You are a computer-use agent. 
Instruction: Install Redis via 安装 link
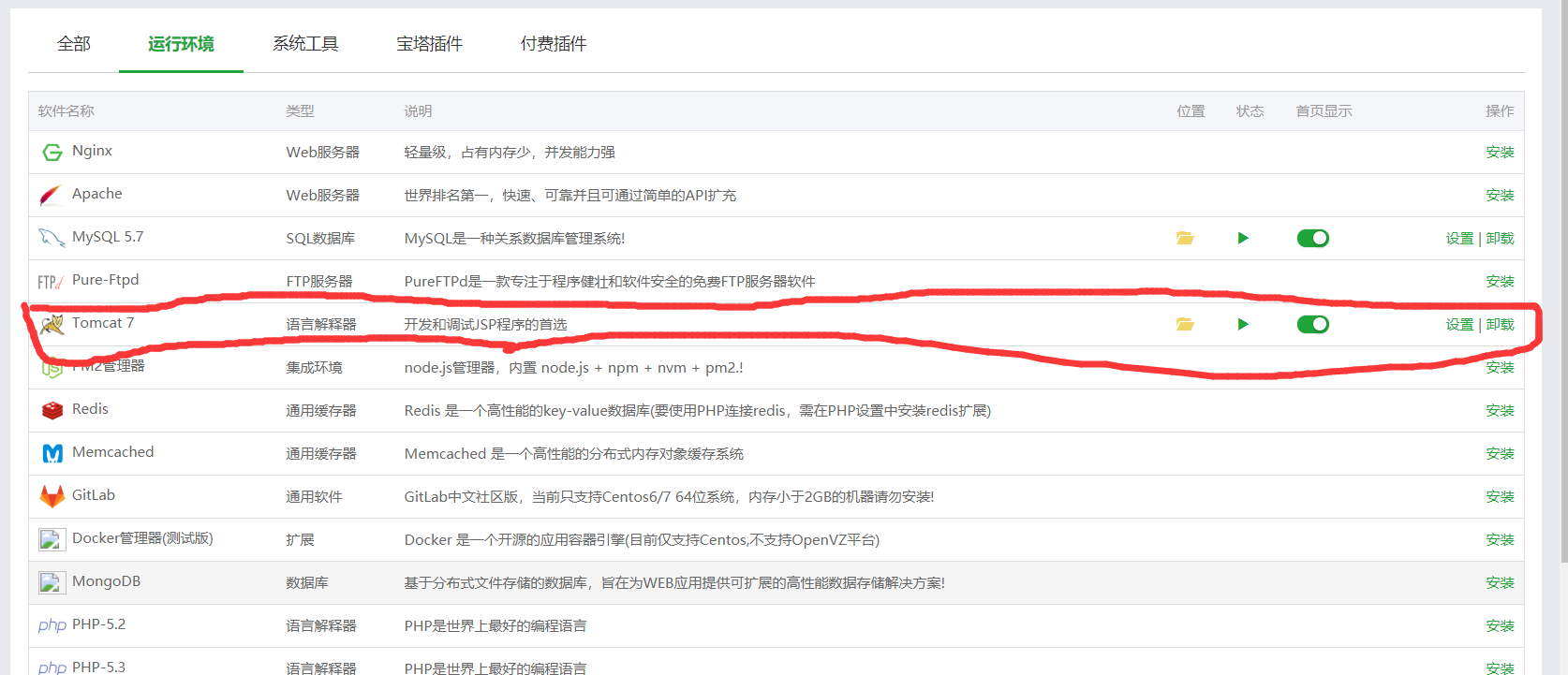click(x=1500, y=411)
